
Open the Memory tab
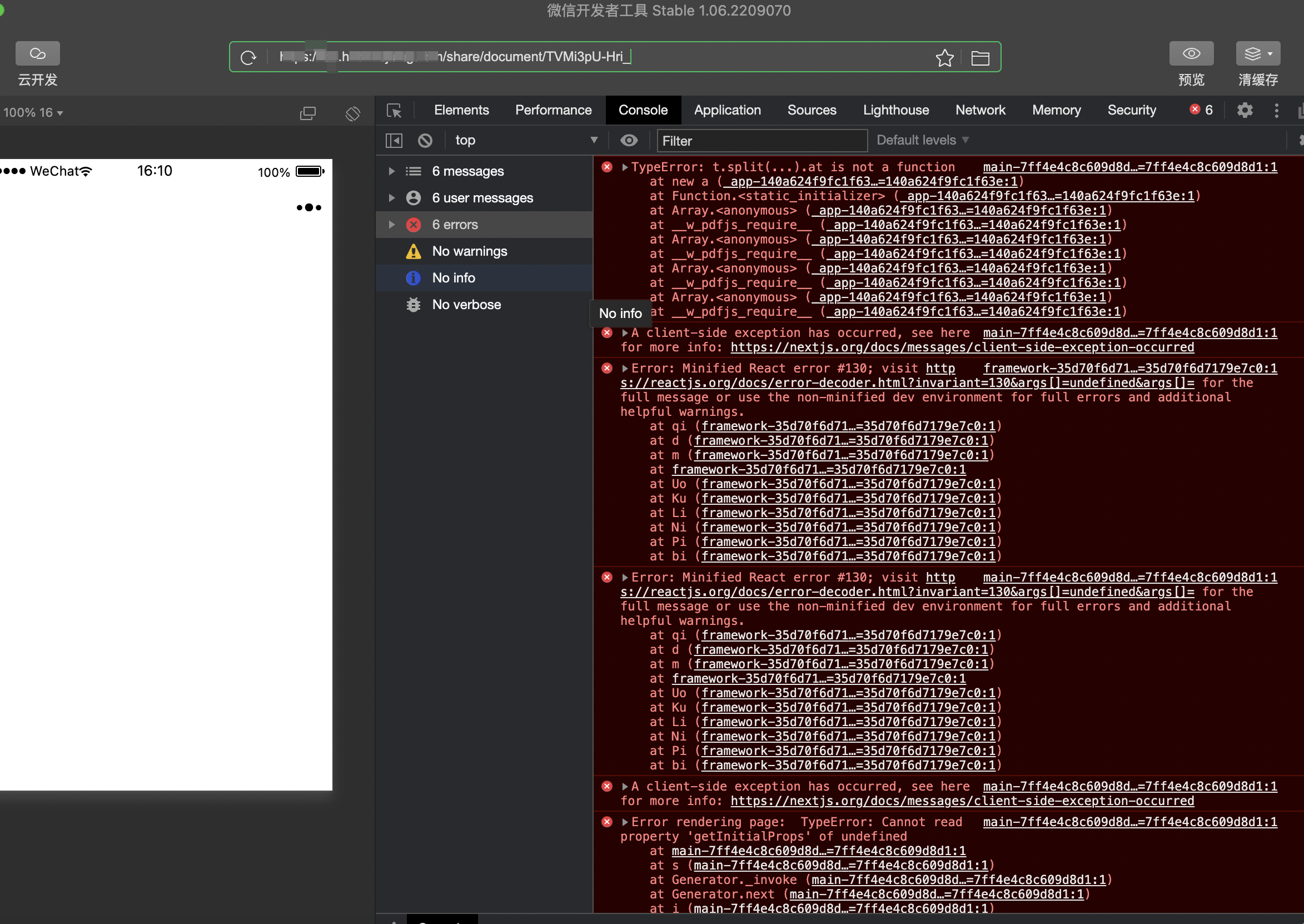point(1056,111)
